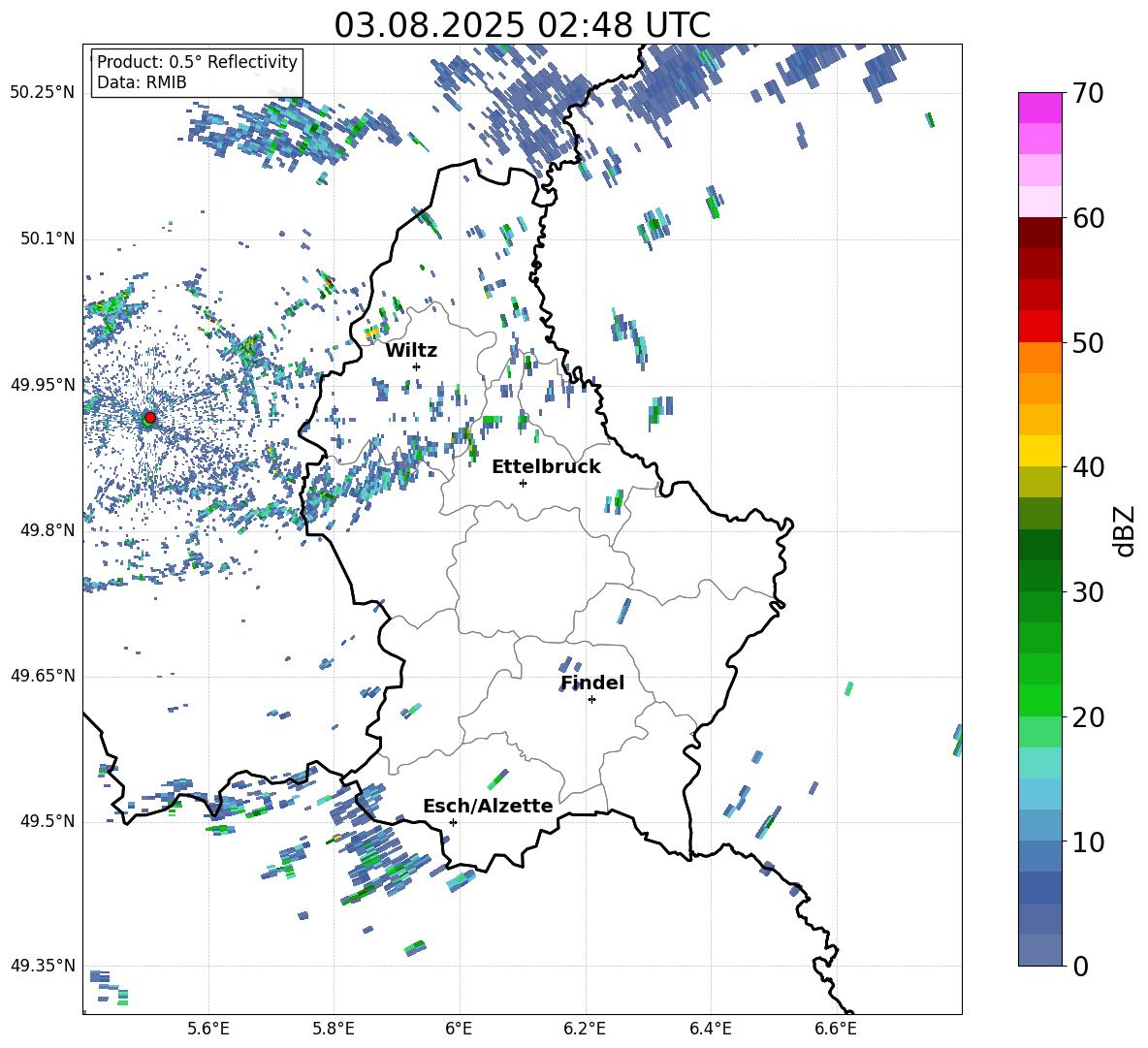Click the 30 tick on colorbar
This screenshot has width=1148, height=1048.
click(x=1088, y=592)
